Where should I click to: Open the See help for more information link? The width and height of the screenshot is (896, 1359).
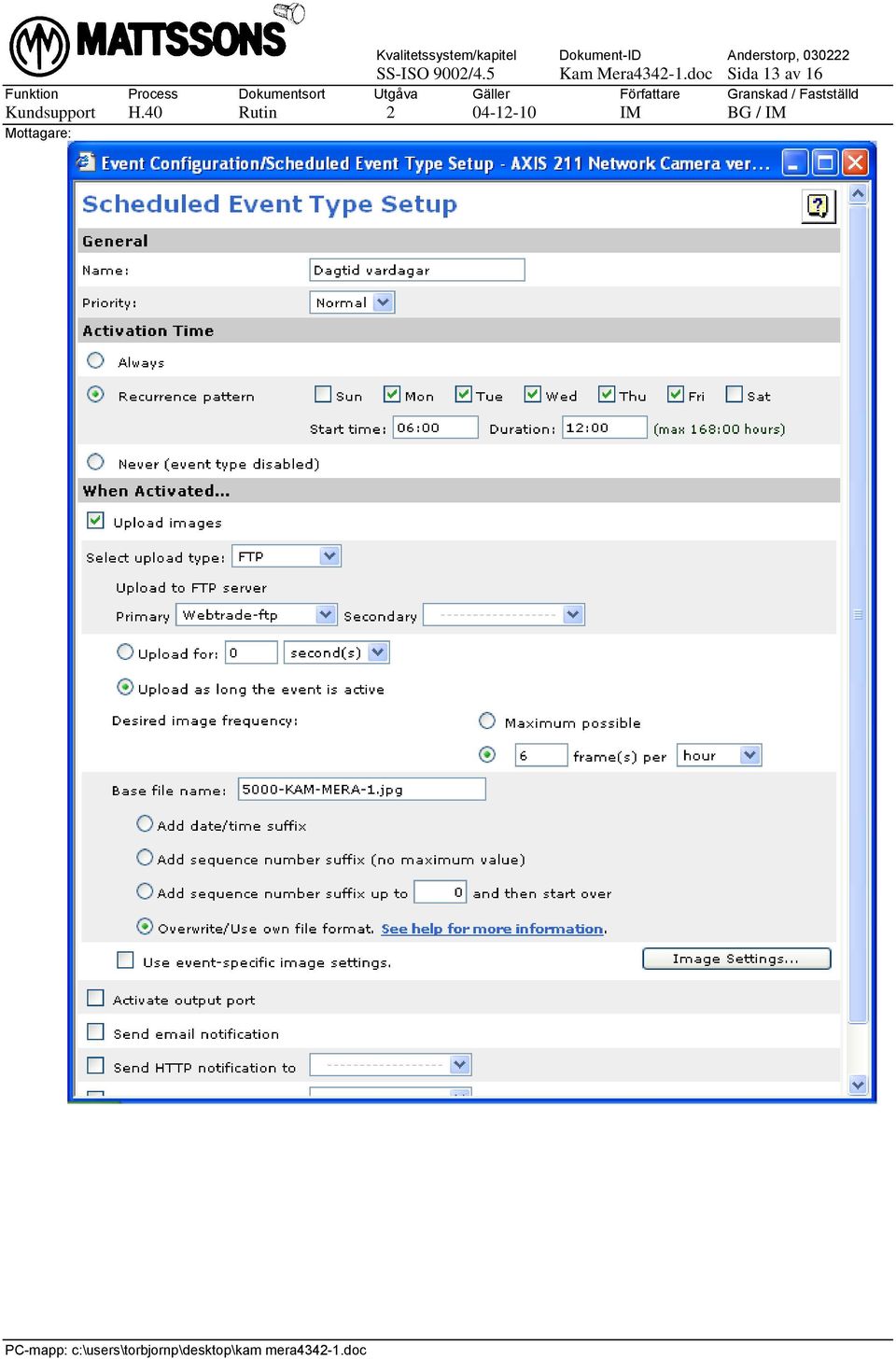coord(493,929)
